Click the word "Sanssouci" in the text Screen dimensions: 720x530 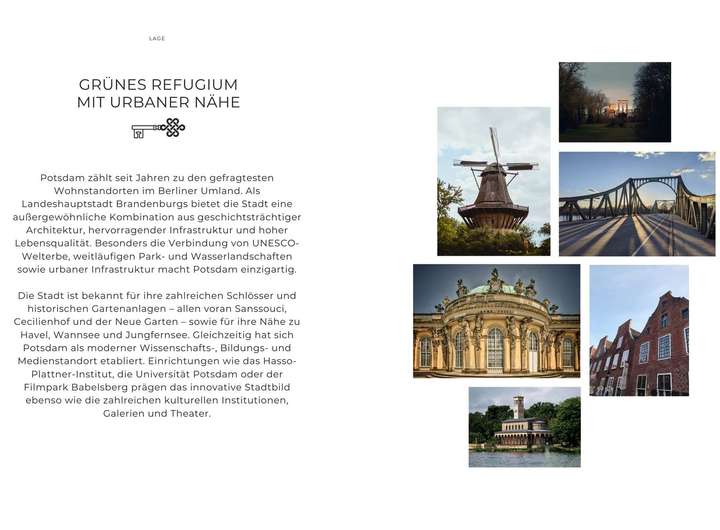point(268,308)
